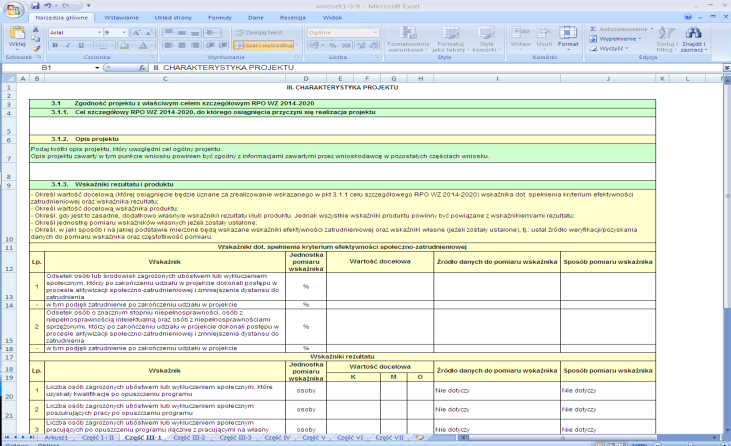Apply comma (000) number style
Screen dimensions: 731x446
346,45
